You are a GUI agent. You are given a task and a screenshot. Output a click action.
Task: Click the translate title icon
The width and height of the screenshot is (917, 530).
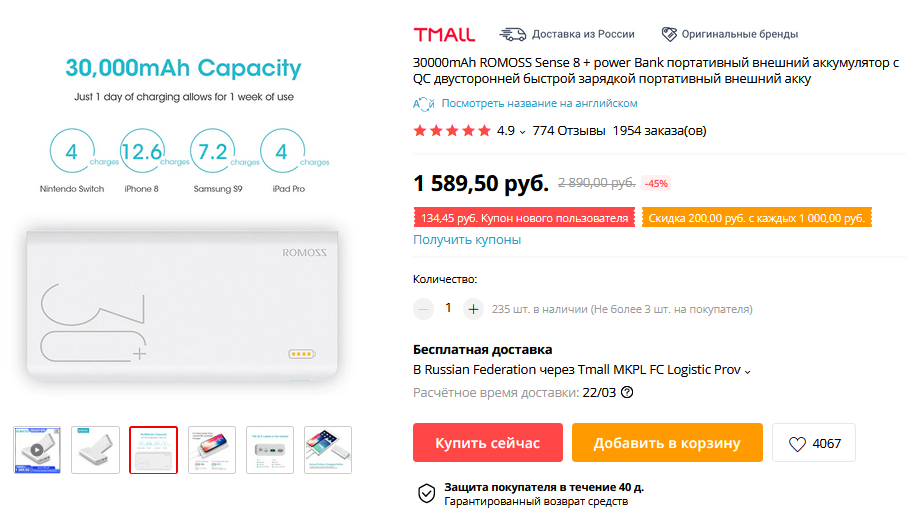pyautogui.click(x=424, y=104)
